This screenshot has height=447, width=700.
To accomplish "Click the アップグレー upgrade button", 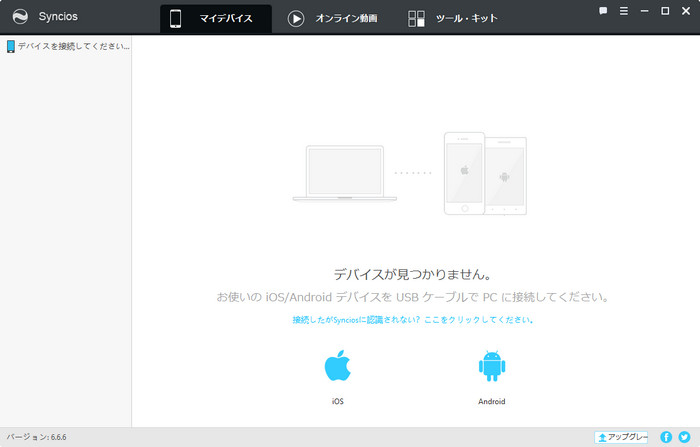I will point(621,437).
